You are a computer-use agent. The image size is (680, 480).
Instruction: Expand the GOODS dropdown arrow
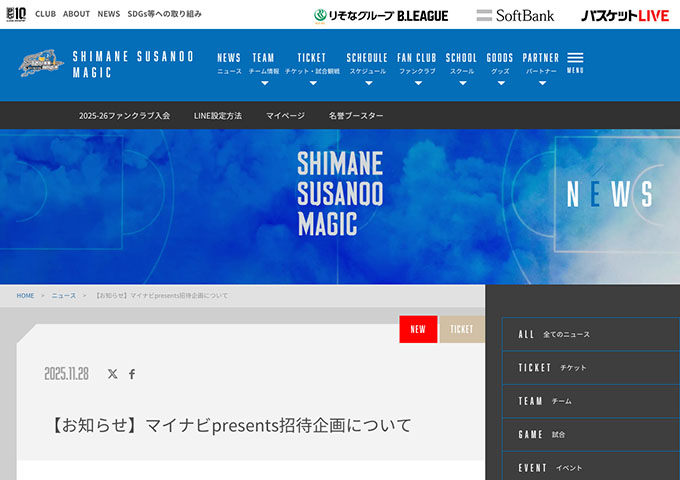[501, 83]
